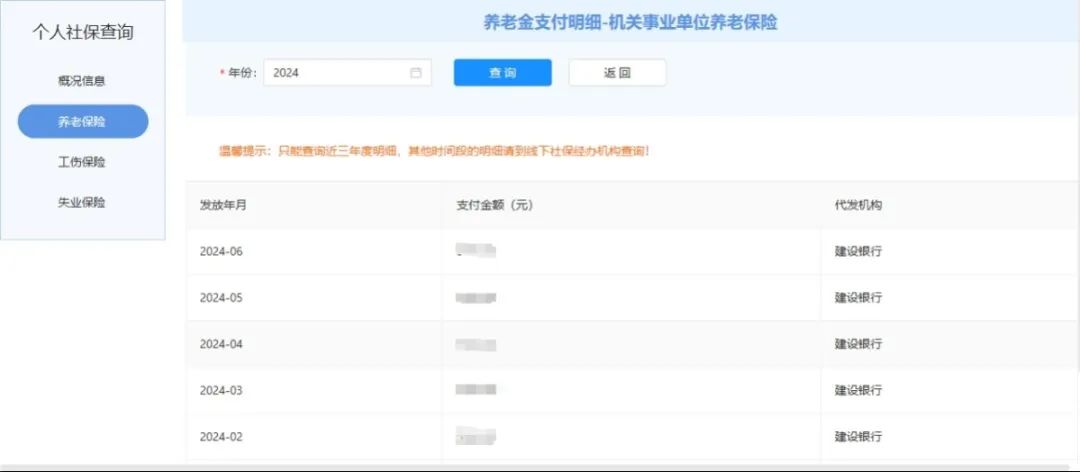The width and height of the screenshot is (1080, 472).
Task: Select the 2024-05 payment row
Action: 222,298
